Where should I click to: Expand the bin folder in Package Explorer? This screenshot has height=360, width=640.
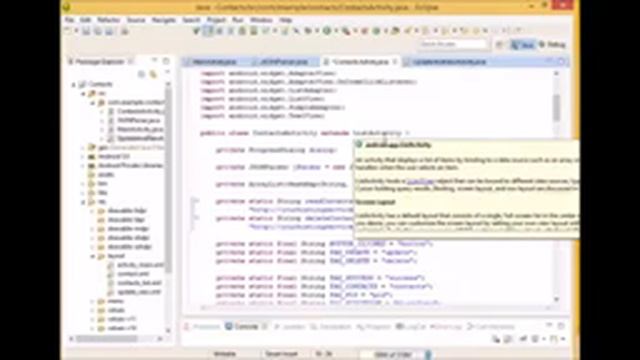click(83, 184)
